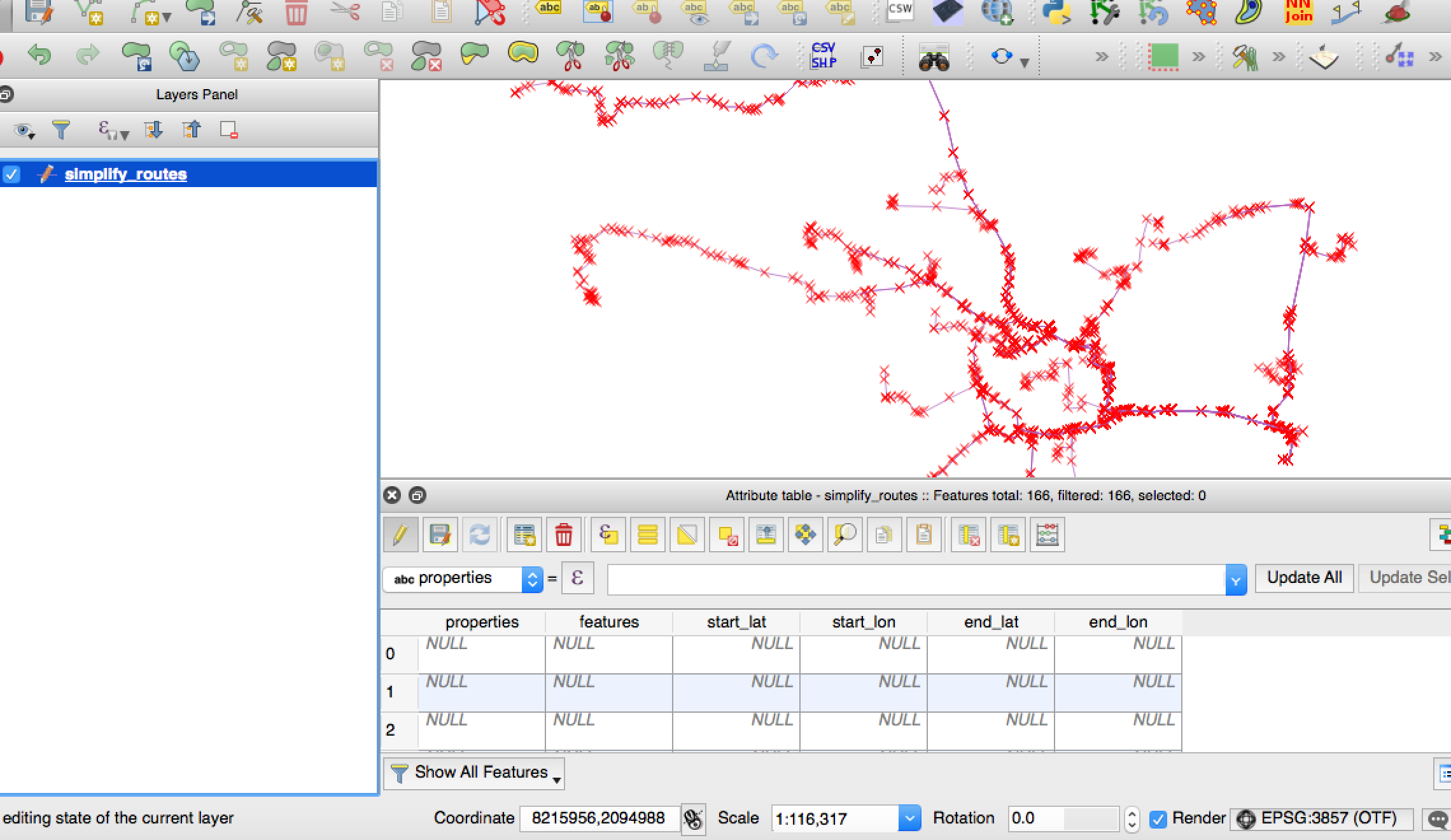Click the NN Join plugin icon
The width and height of the screenshot is (1451, 840).
click(1298, 11)
